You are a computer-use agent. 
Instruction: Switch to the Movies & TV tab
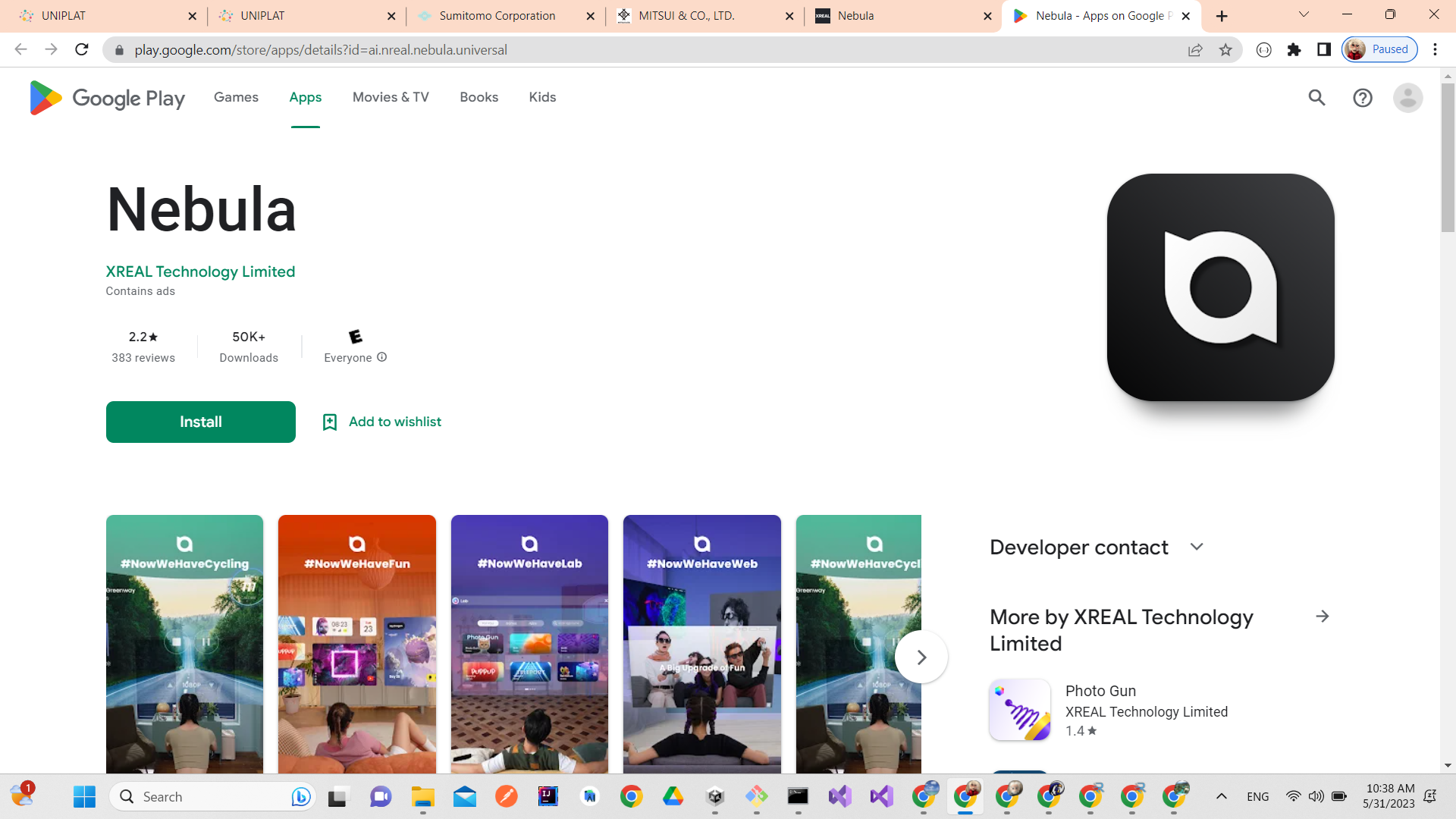(390, 97)
